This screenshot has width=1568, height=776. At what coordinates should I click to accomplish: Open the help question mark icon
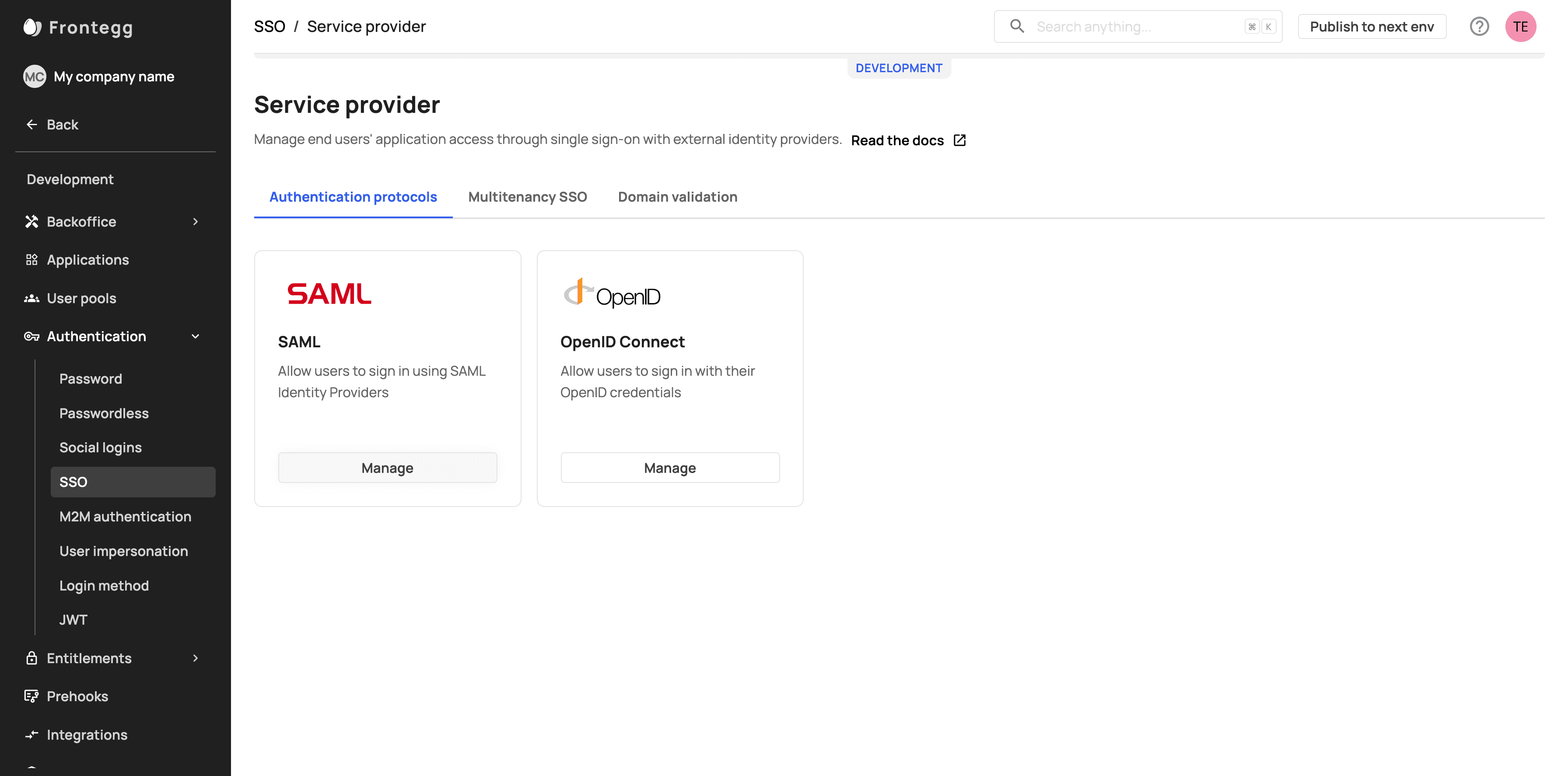1479,26
